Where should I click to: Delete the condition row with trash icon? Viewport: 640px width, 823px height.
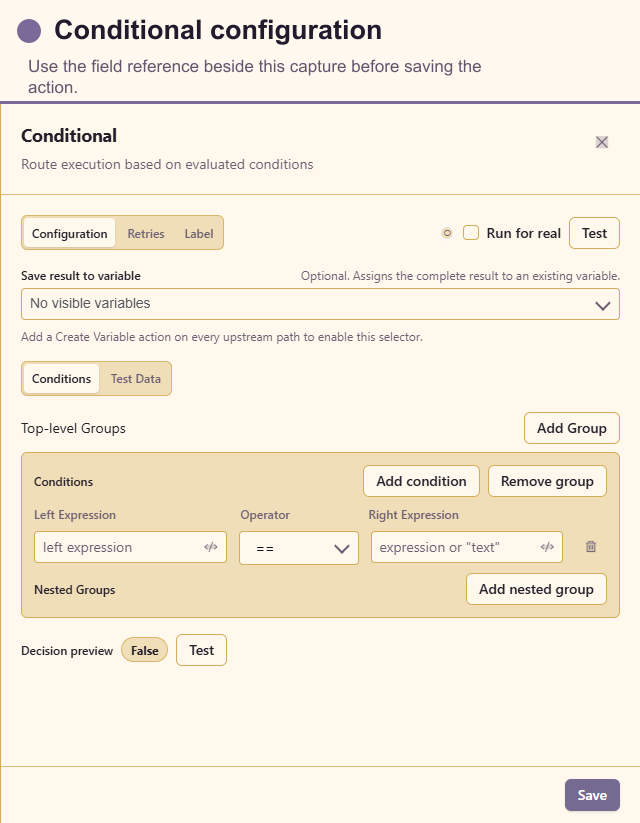pos(591,546)
